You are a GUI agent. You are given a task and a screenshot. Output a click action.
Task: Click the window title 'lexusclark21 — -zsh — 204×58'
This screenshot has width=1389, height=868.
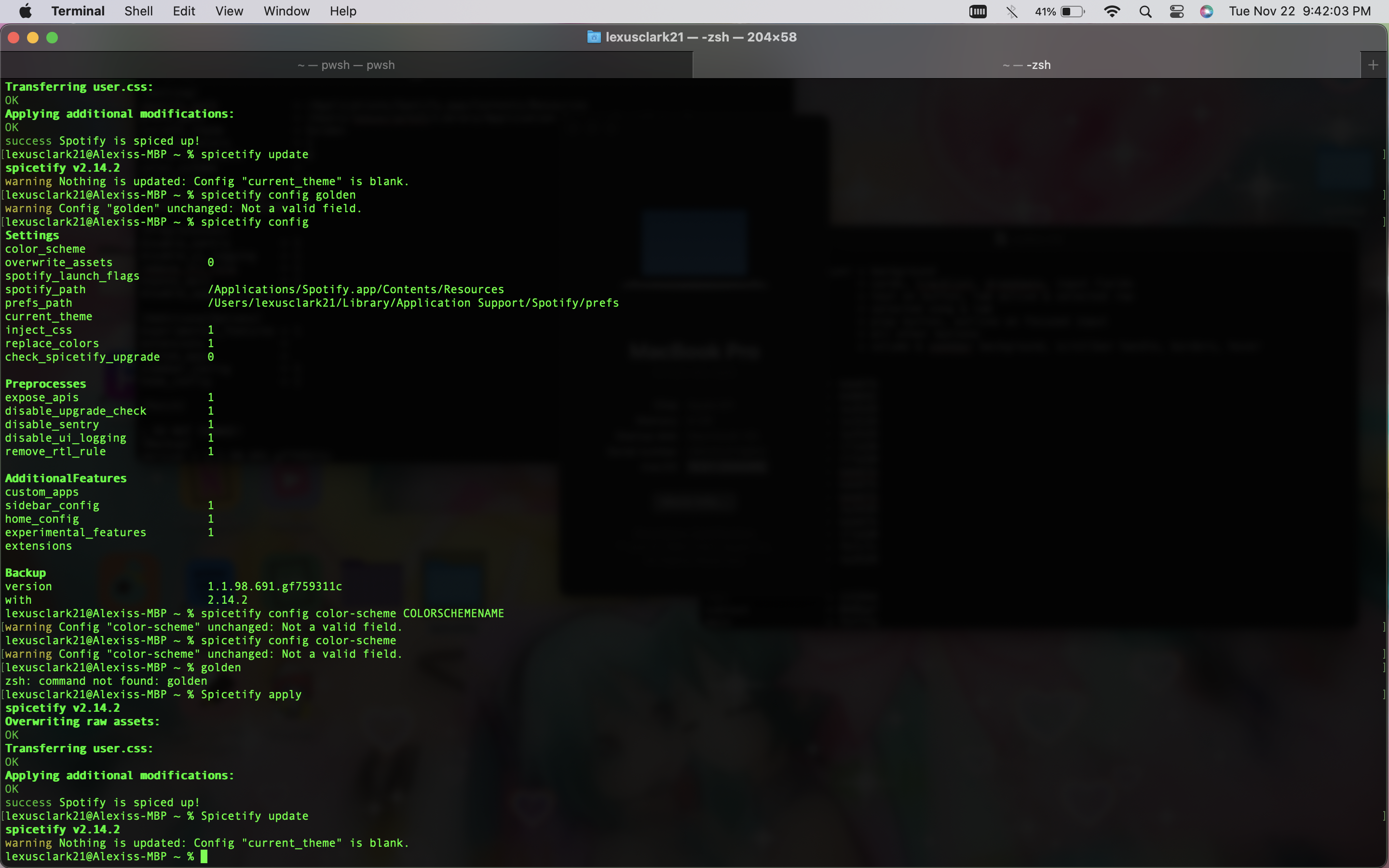[701, 37]
